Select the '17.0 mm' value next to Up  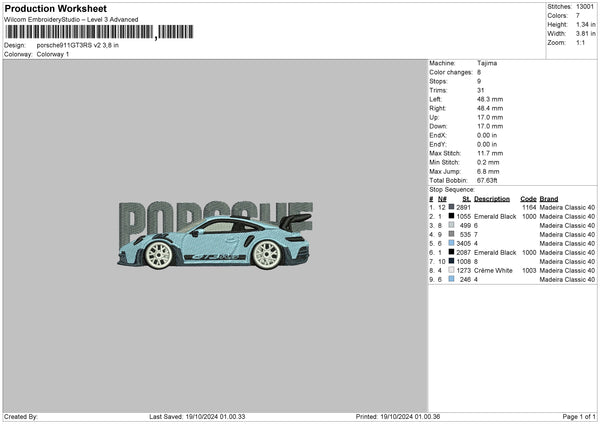click(x=490, y=117)
